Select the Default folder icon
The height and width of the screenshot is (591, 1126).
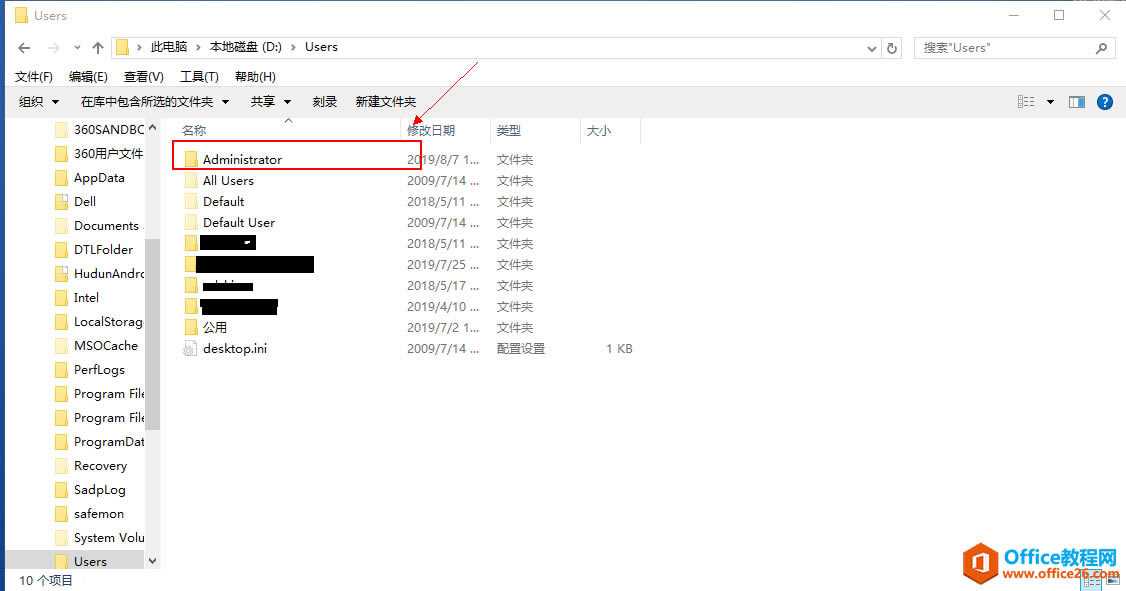tap(191, 202)
